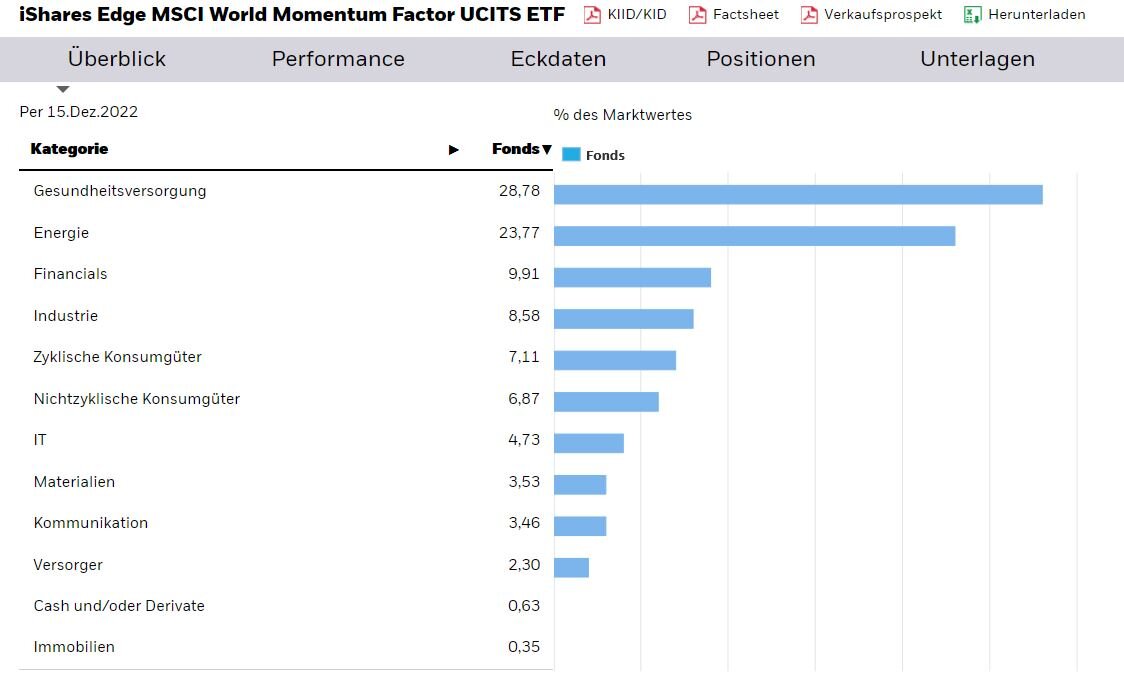
Task: Click the Verkaufsprospekt PDF icon
Action: 809,14
